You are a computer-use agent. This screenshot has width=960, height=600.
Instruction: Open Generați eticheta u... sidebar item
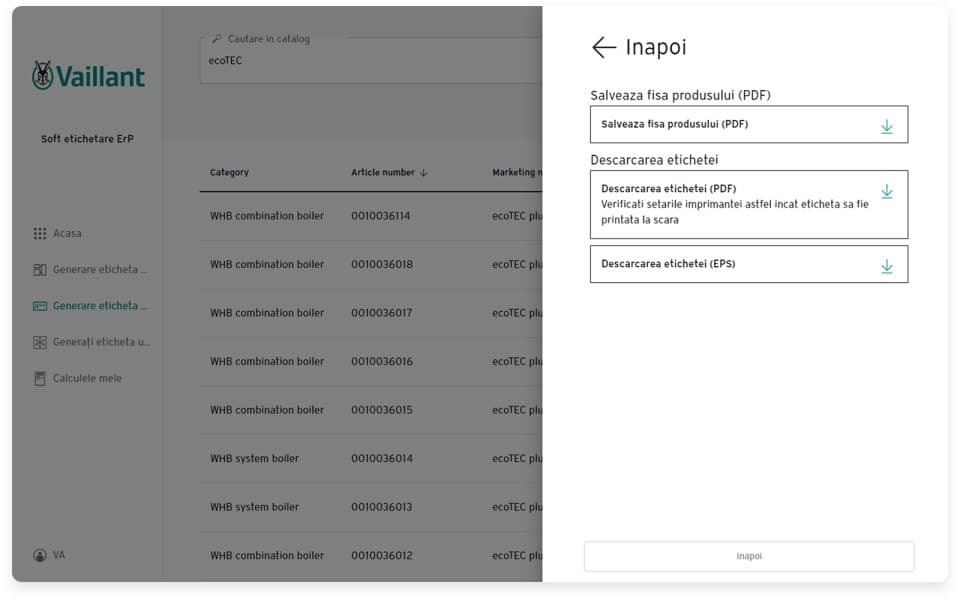click(101, 342)
